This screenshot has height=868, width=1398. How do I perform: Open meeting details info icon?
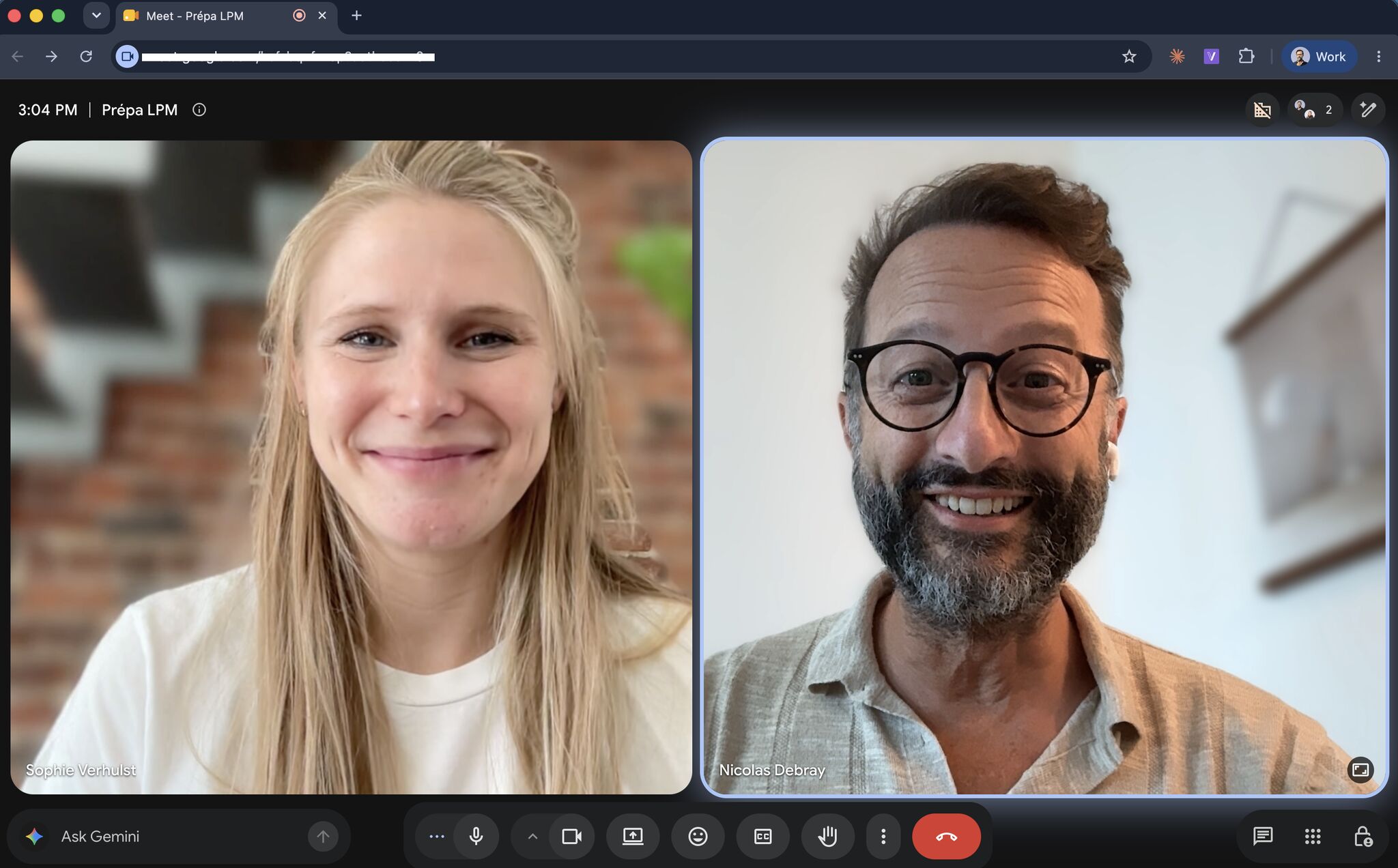[x=199, y=110]
